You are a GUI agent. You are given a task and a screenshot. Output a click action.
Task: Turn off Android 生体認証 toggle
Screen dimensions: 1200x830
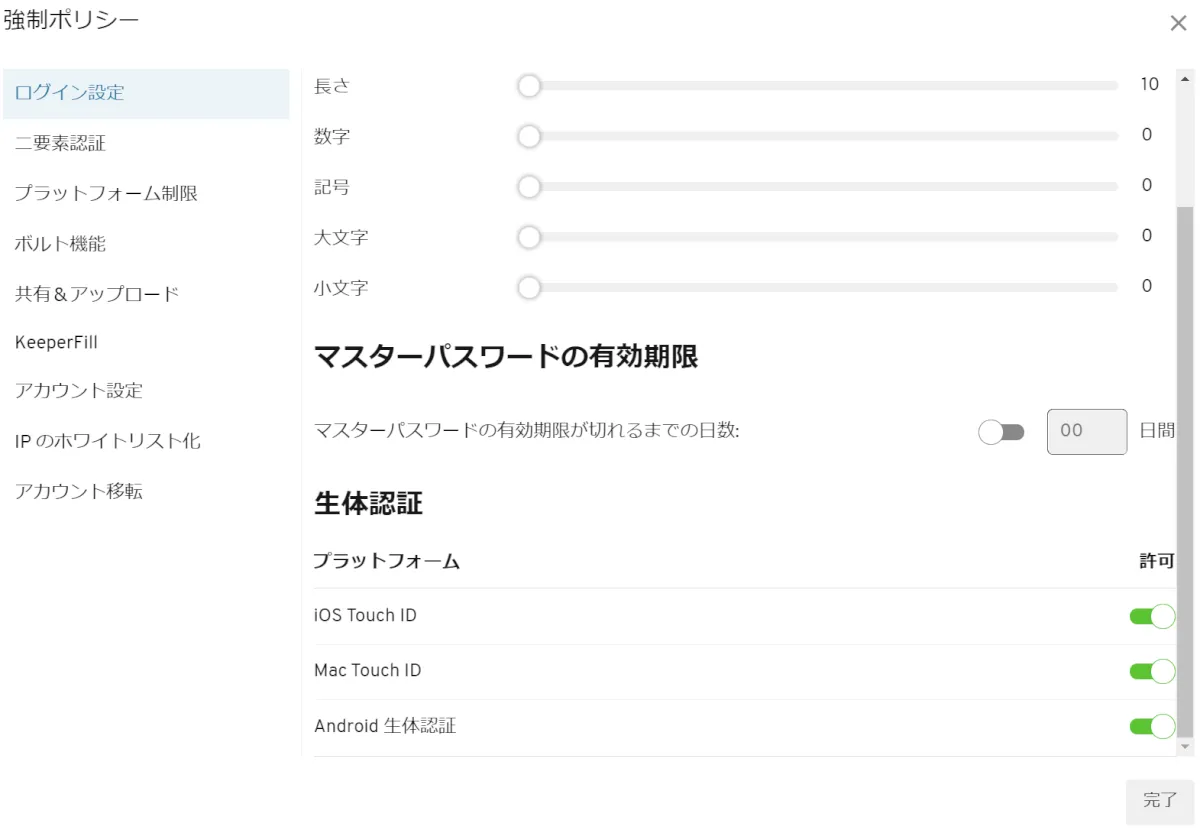coord(1152,726)
